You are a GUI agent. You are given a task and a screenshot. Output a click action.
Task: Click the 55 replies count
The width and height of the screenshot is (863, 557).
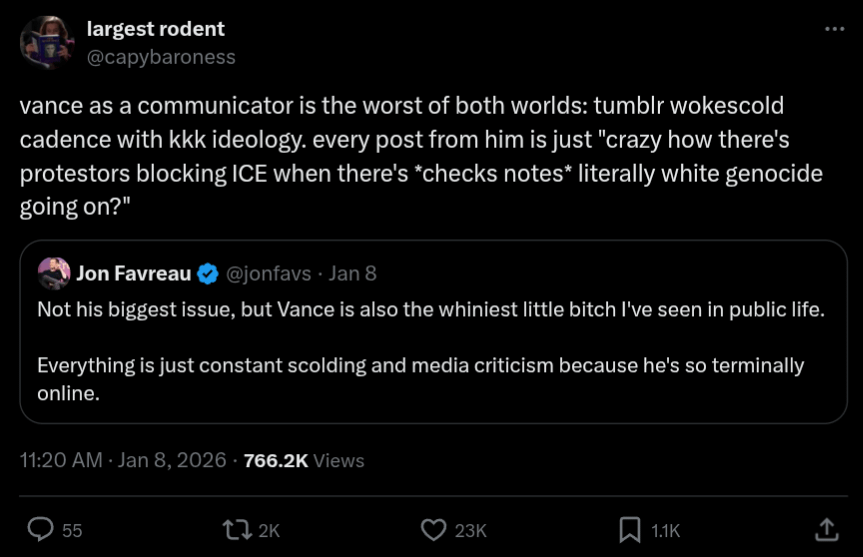tap(72, 530)
